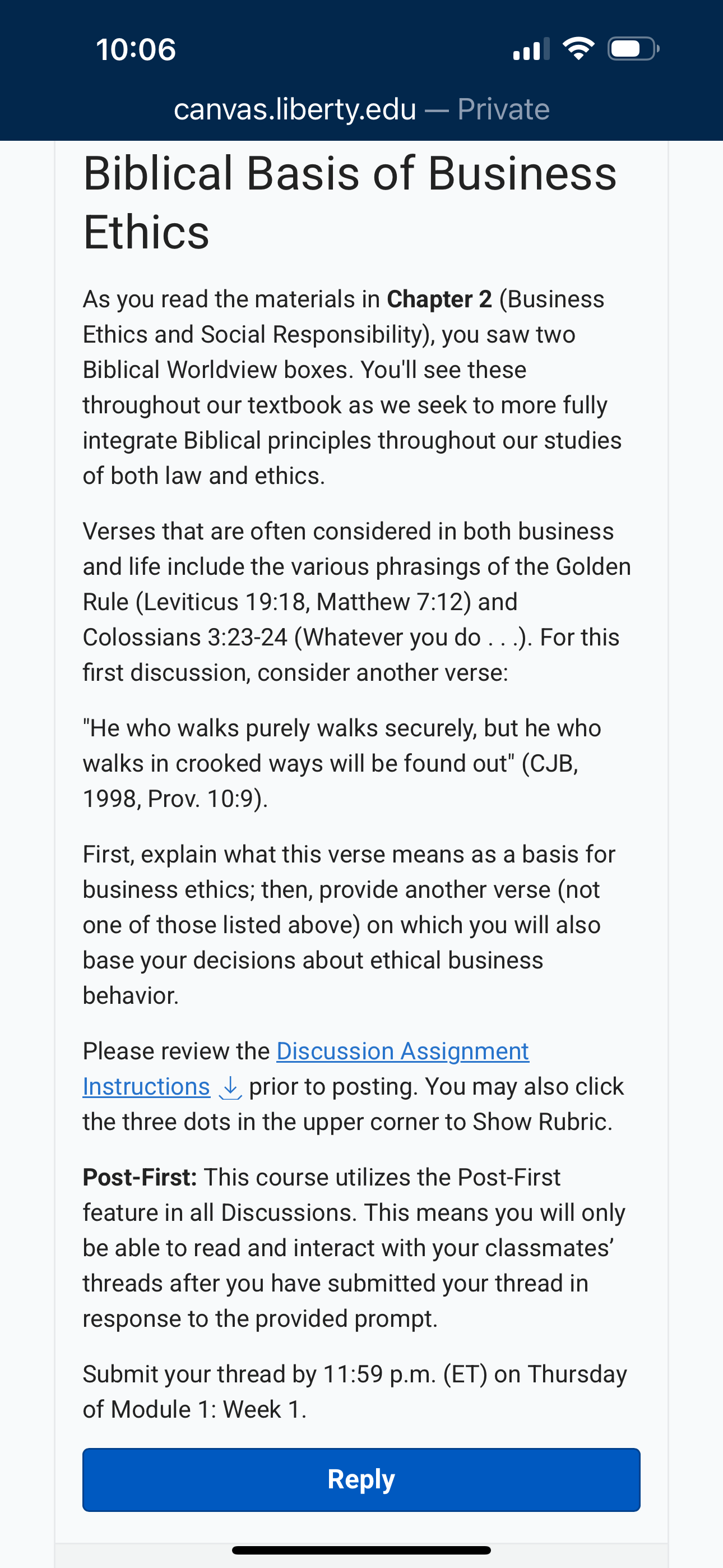This screenshot has width=723, height=1568.
Task: Tap the battery icon in status bar
Action: click(633, 49)
